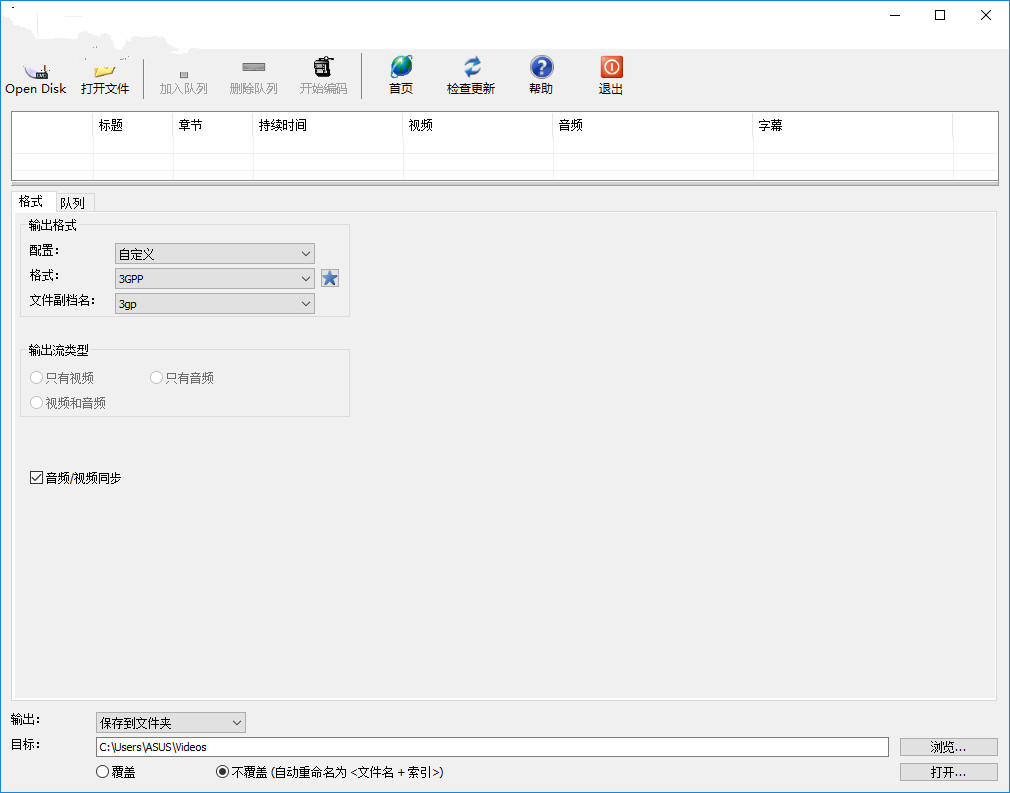Toggle the 音频/视频同步 checkbox

(37, 479)
